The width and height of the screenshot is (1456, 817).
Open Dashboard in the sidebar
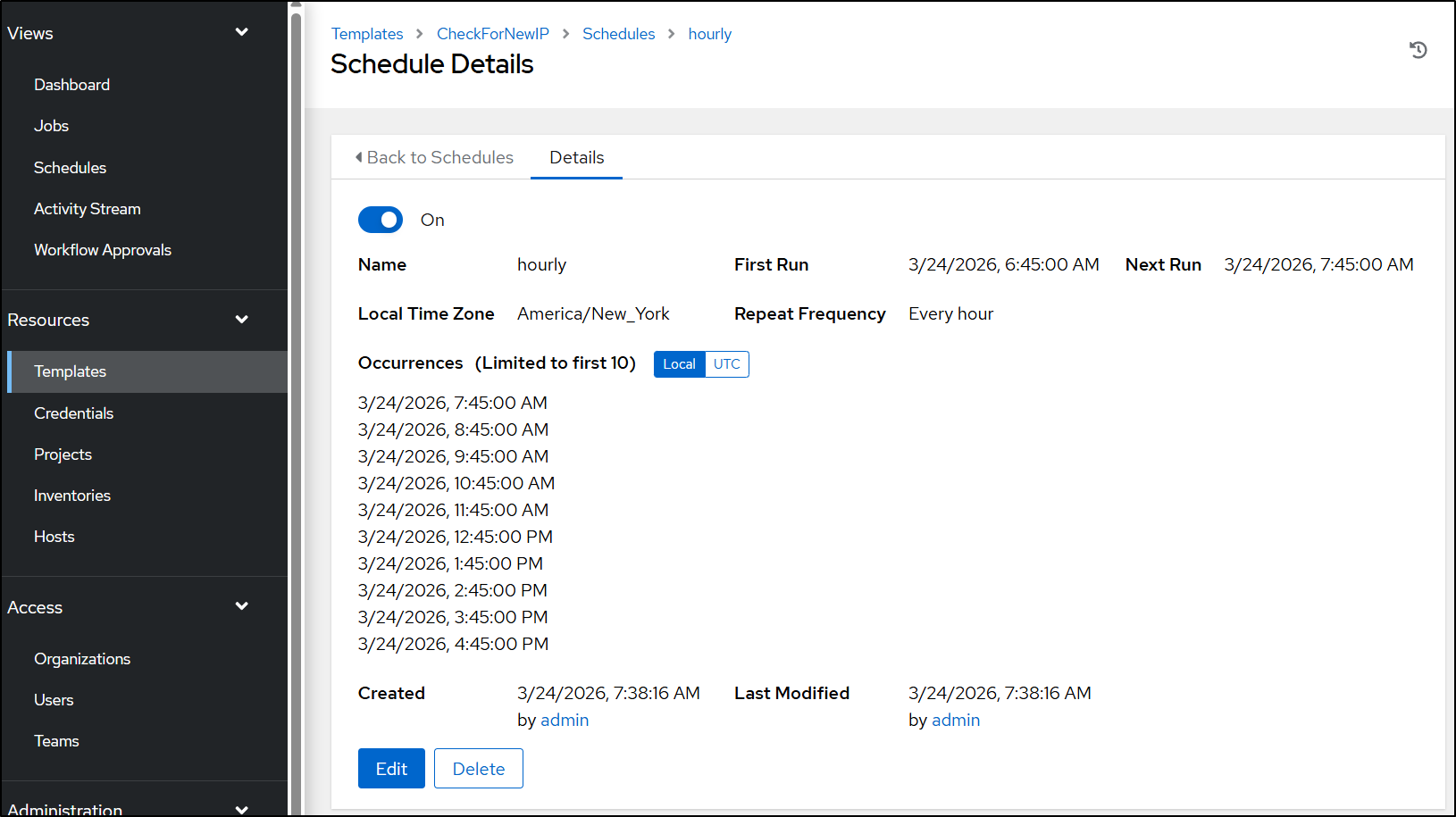[71, 85]
